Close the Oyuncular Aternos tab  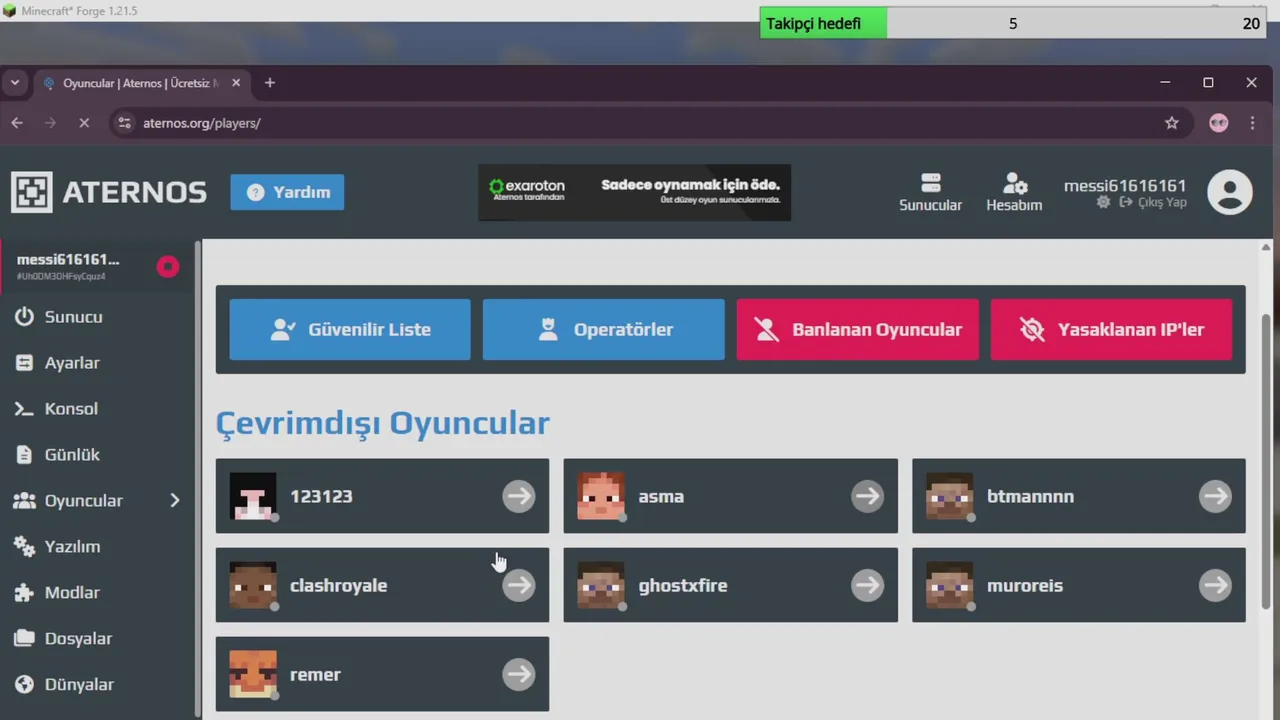click(x=236, y=83)
